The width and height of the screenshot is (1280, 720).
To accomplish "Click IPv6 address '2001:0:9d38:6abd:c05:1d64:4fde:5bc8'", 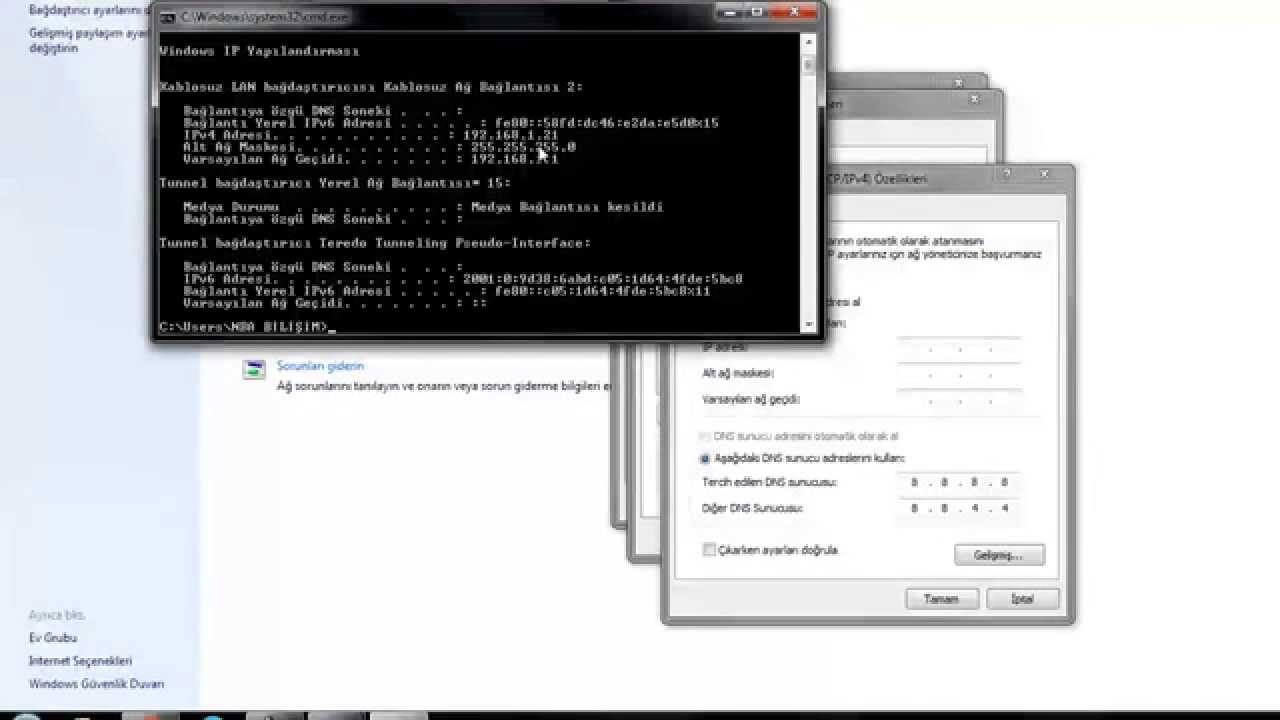I will pos(602,279).
